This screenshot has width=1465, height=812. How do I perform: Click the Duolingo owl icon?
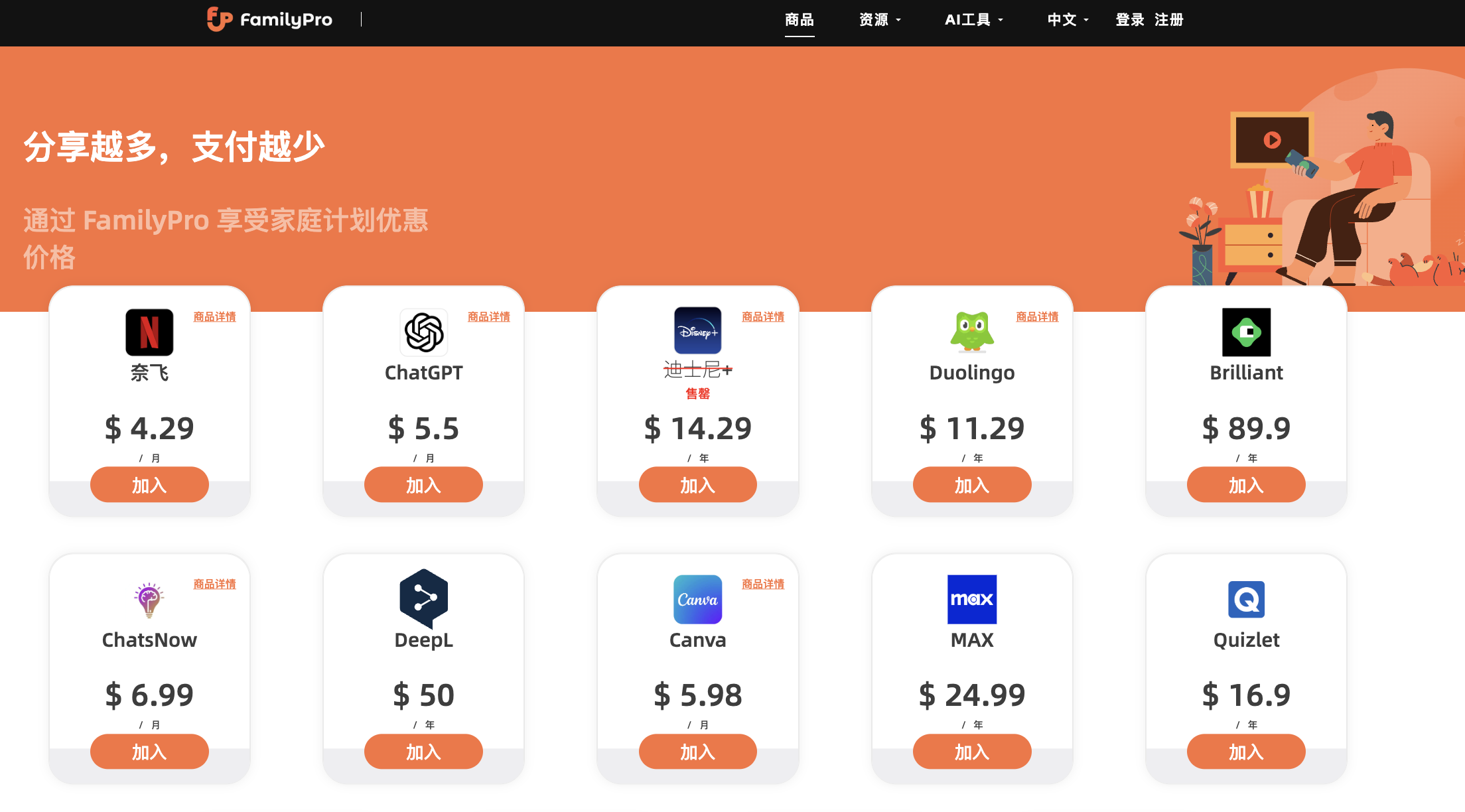[x=971, y=332]
